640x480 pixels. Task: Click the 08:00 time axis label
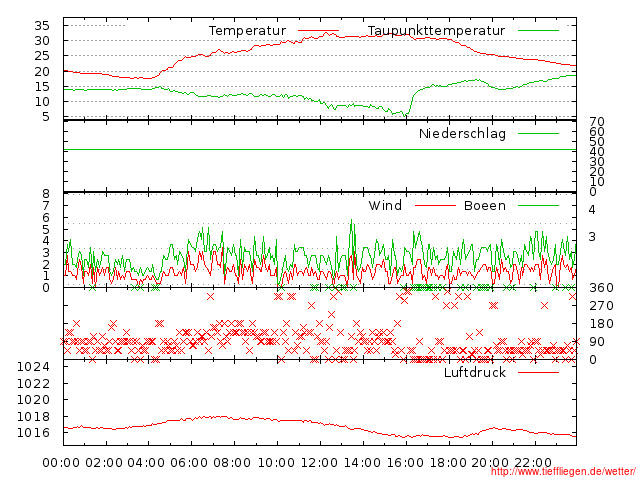click(232, 463)
